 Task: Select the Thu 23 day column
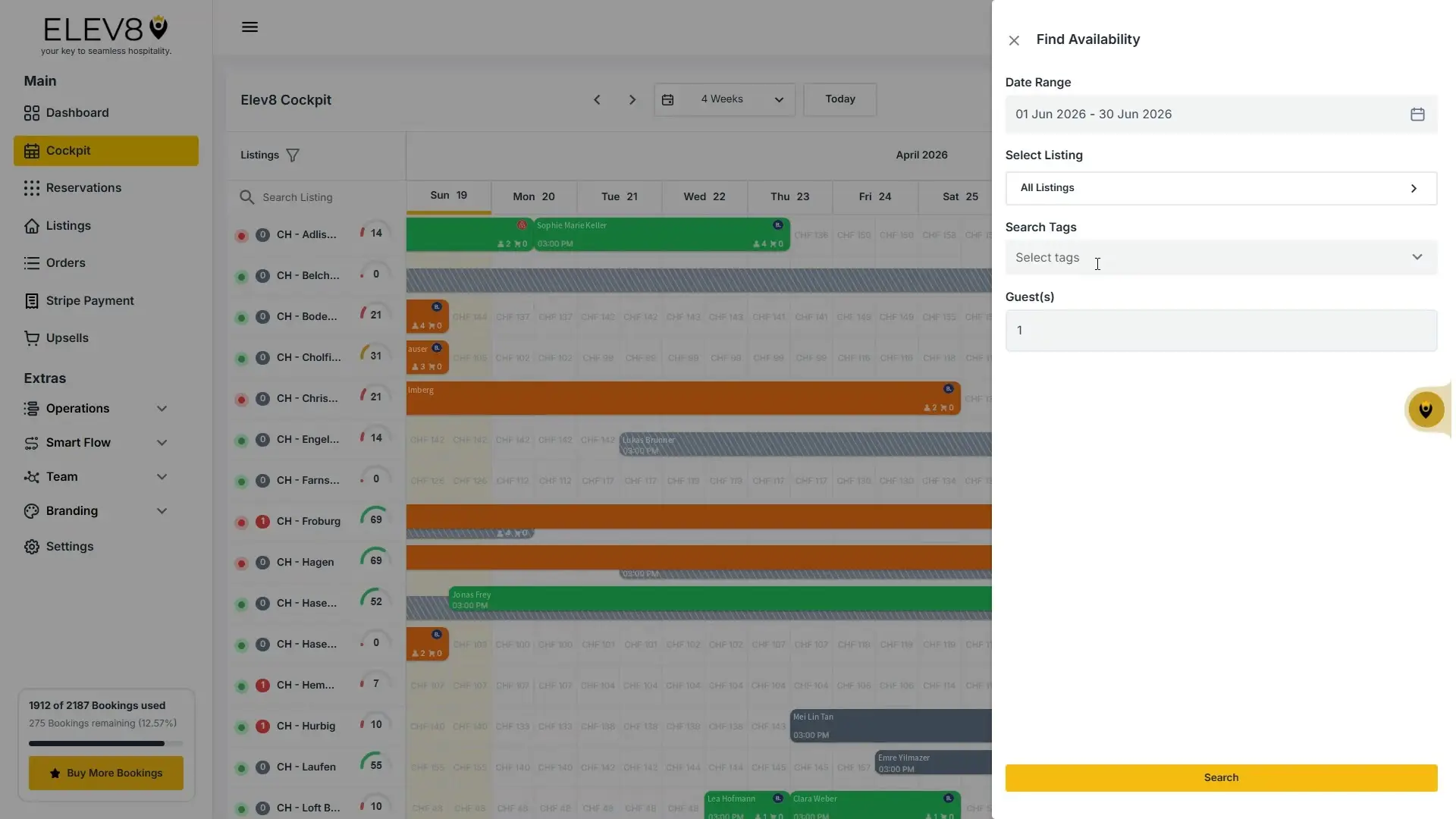point(790,197)
